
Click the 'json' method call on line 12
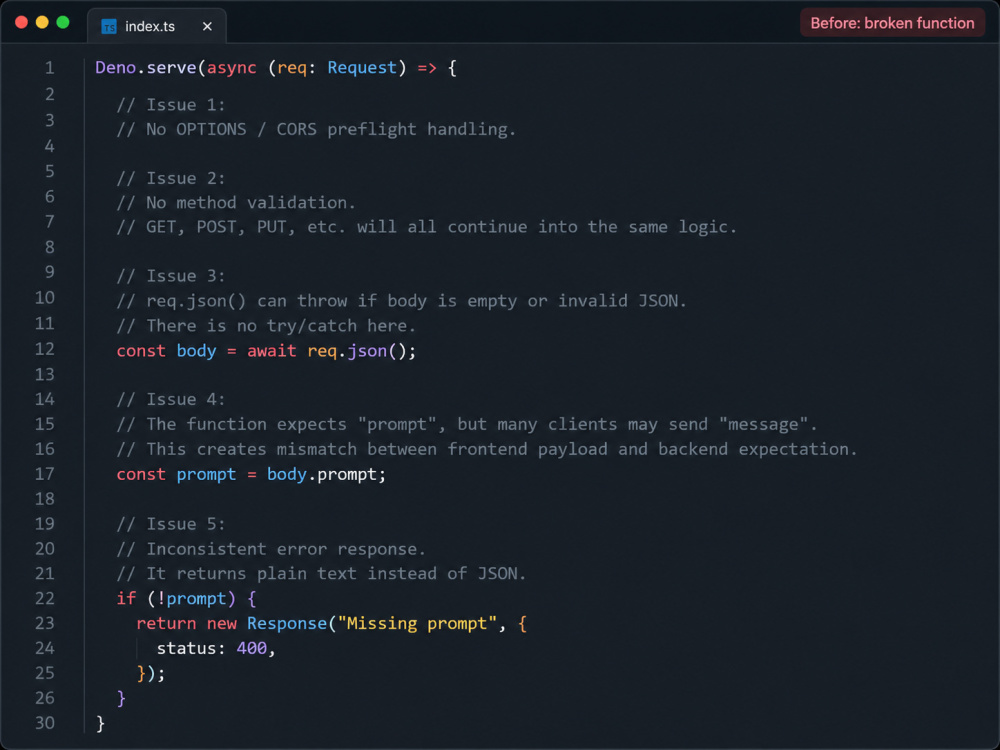pos(367,351)
